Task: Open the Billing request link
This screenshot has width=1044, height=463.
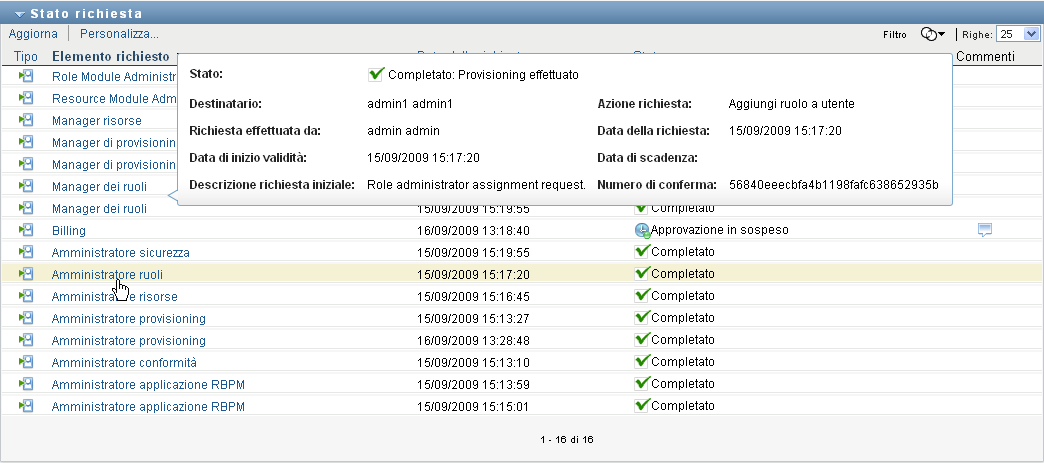Action: (69, 230)
